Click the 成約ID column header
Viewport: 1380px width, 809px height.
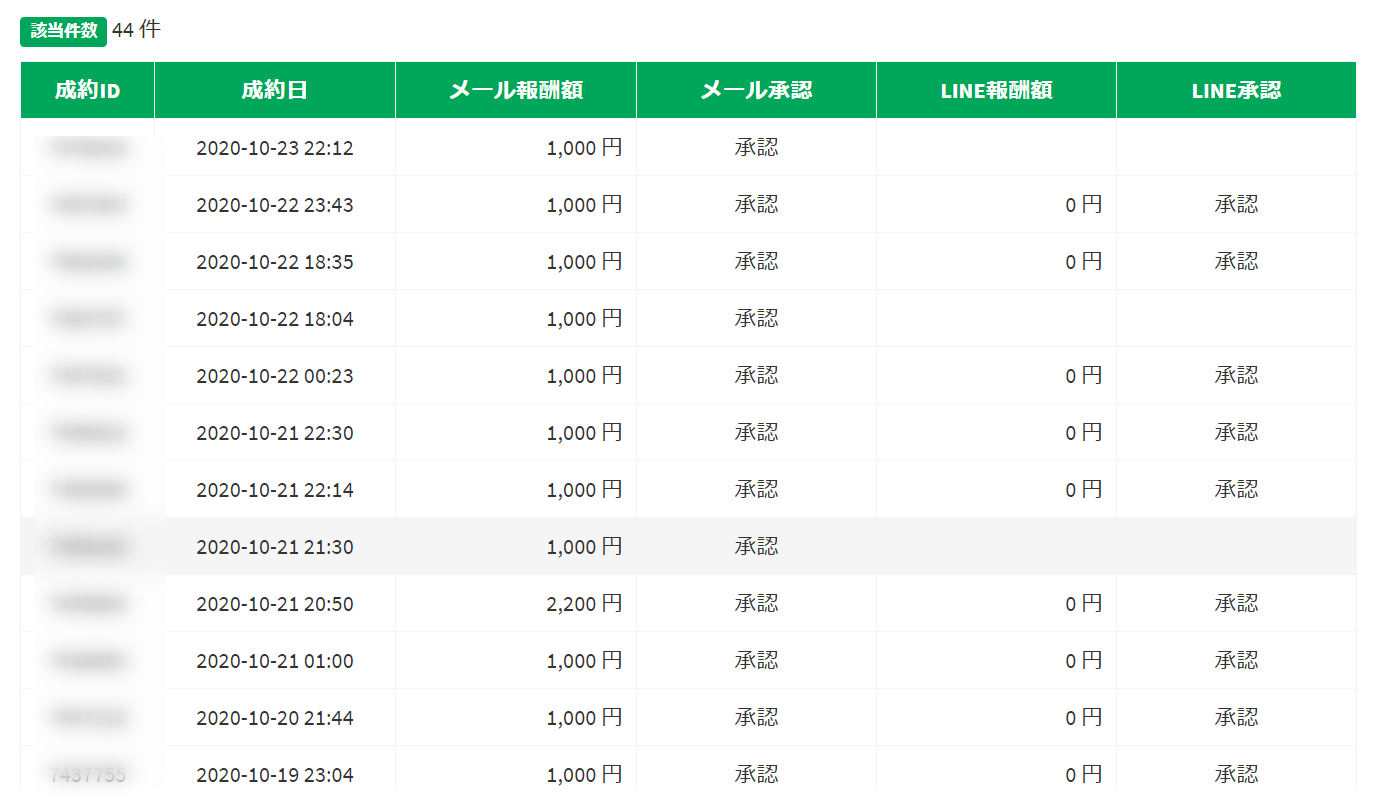pos(87,90)
